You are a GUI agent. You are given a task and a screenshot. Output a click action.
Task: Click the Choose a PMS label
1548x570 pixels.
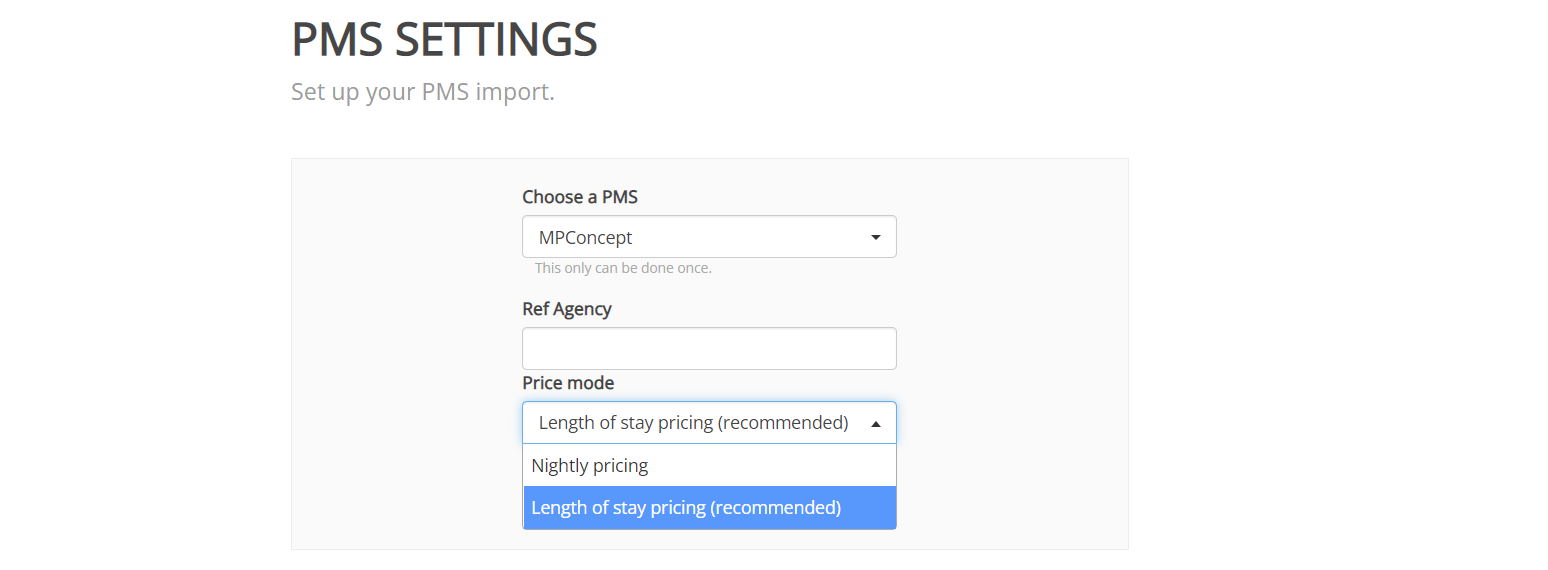(x=580, y=197)
